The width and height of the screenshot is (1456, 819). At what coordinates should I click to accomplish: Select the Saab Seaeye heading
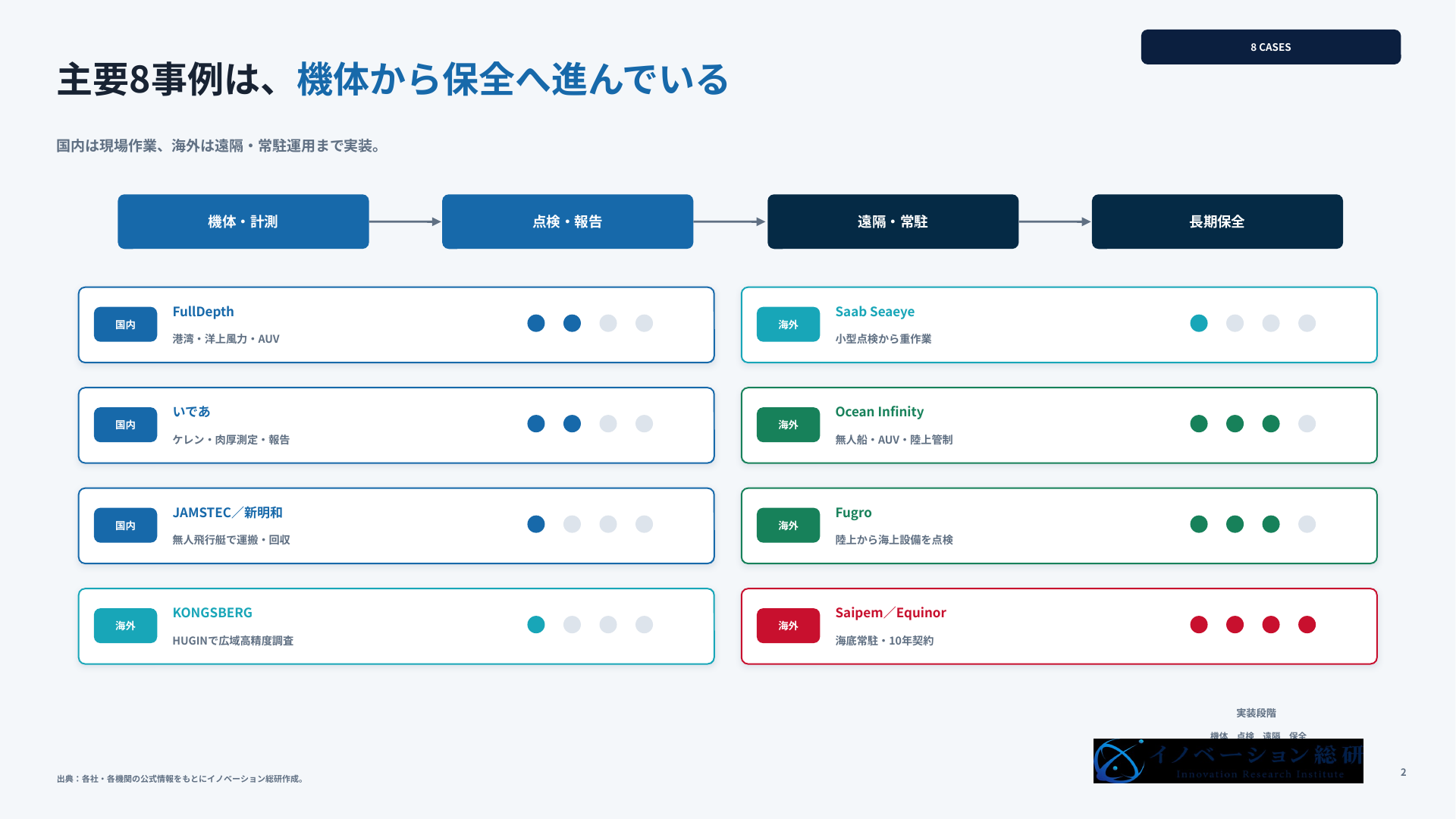tap(874, 312)
